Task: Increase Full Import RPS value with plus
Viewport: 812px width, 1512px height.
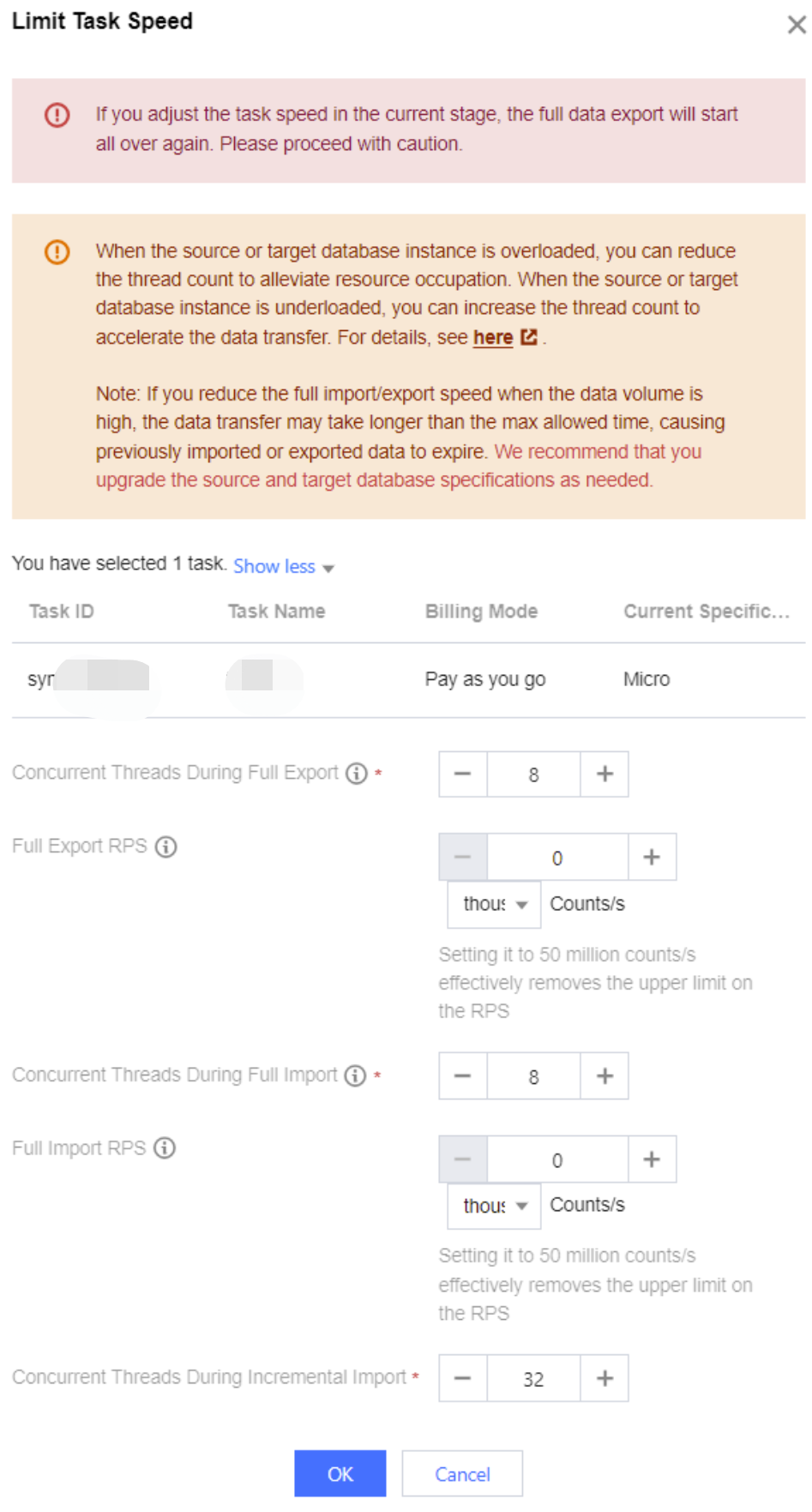Action: 652,1160
